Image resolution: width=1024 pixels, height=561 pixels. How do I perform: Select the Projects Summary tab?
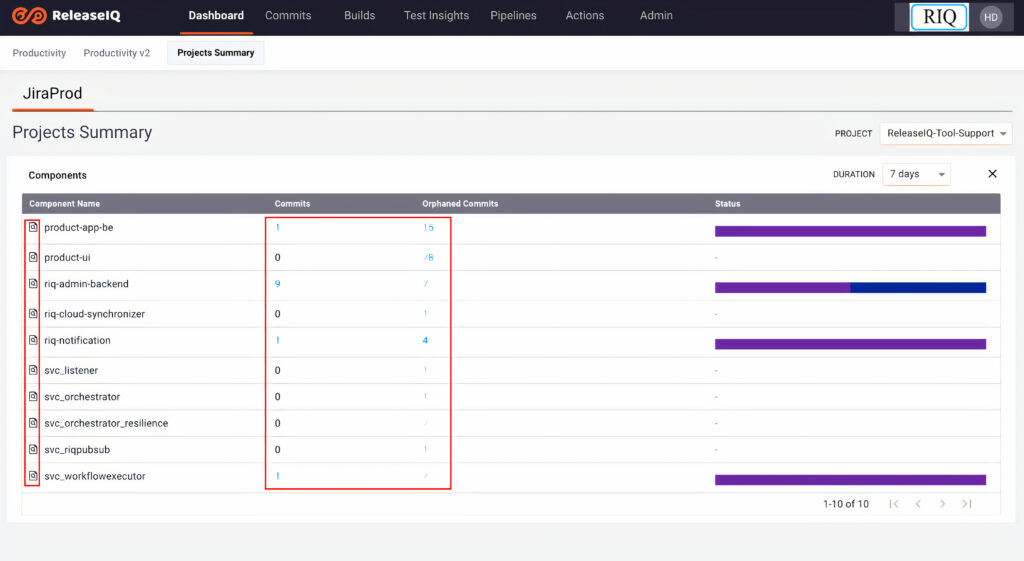216,53
